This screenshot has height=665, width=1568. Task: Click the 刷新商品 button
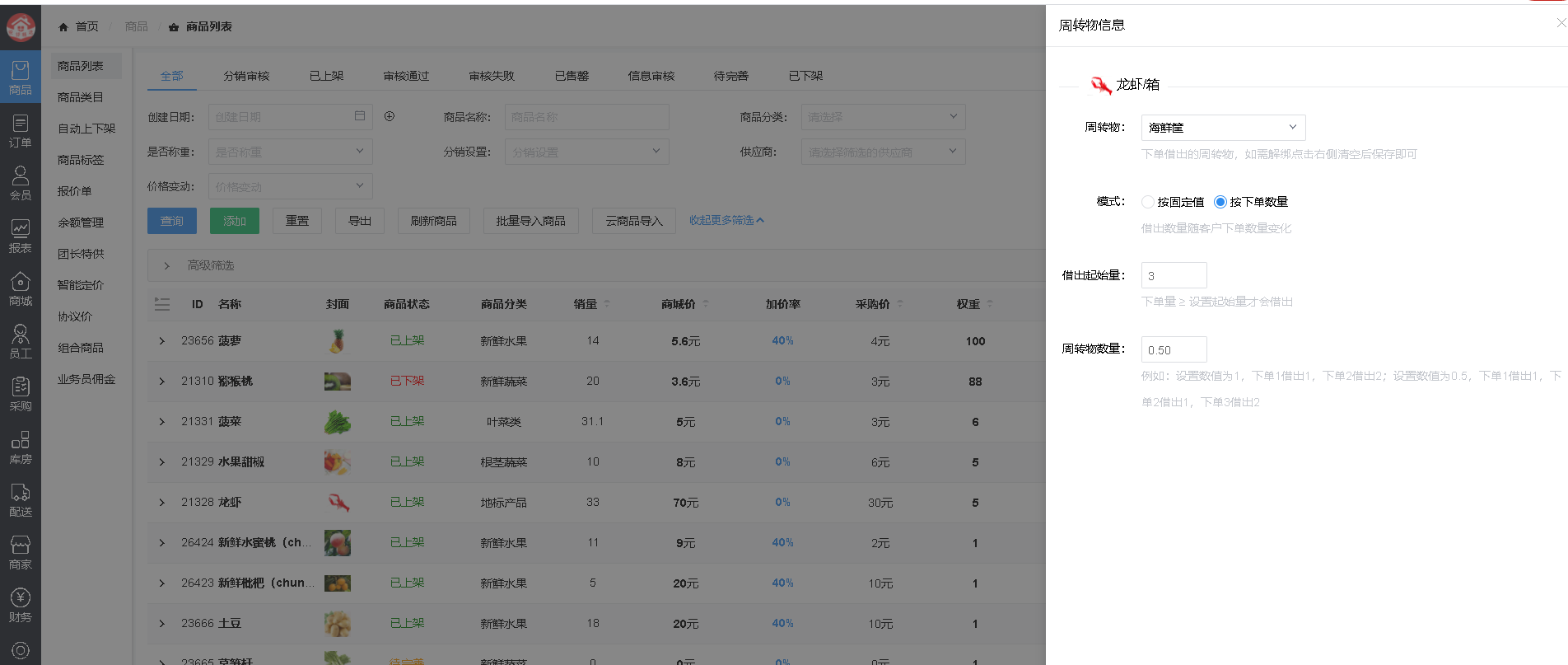point(434,221)
